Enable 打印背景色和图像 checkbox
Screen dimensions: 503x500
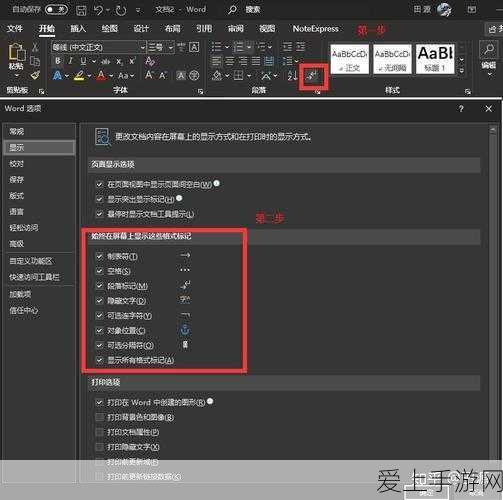point(99,417)
